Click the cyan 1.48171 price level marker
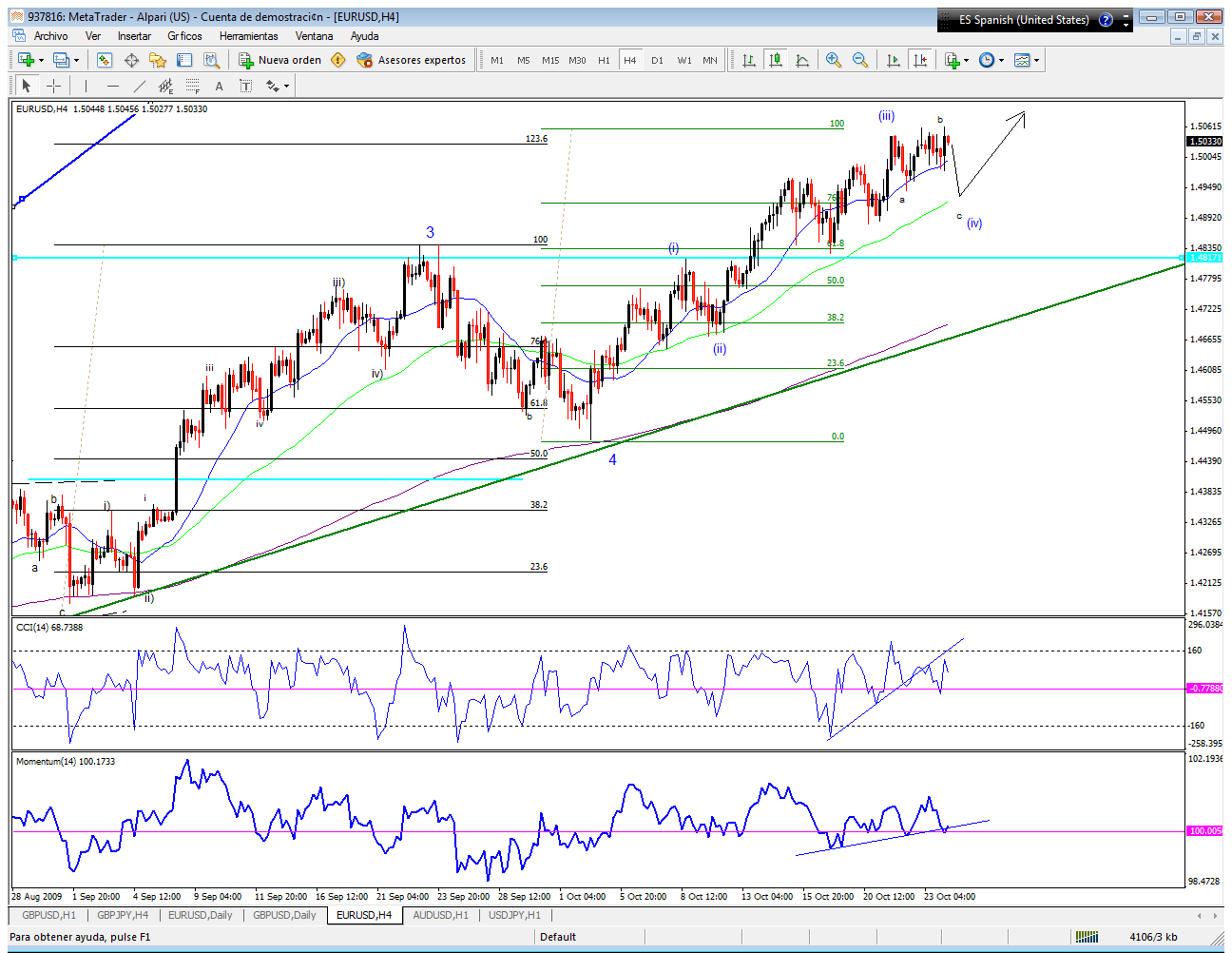The height and width of the screenshot is (953, 1232). point(1203,258)
